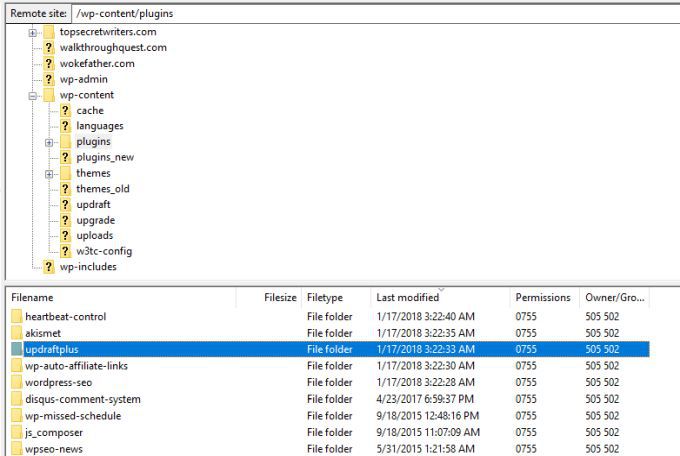Image resolution: width=680 pixels, height=456 pixels.
Task: Select the updraftplus filename
Action: coord(52,349)
